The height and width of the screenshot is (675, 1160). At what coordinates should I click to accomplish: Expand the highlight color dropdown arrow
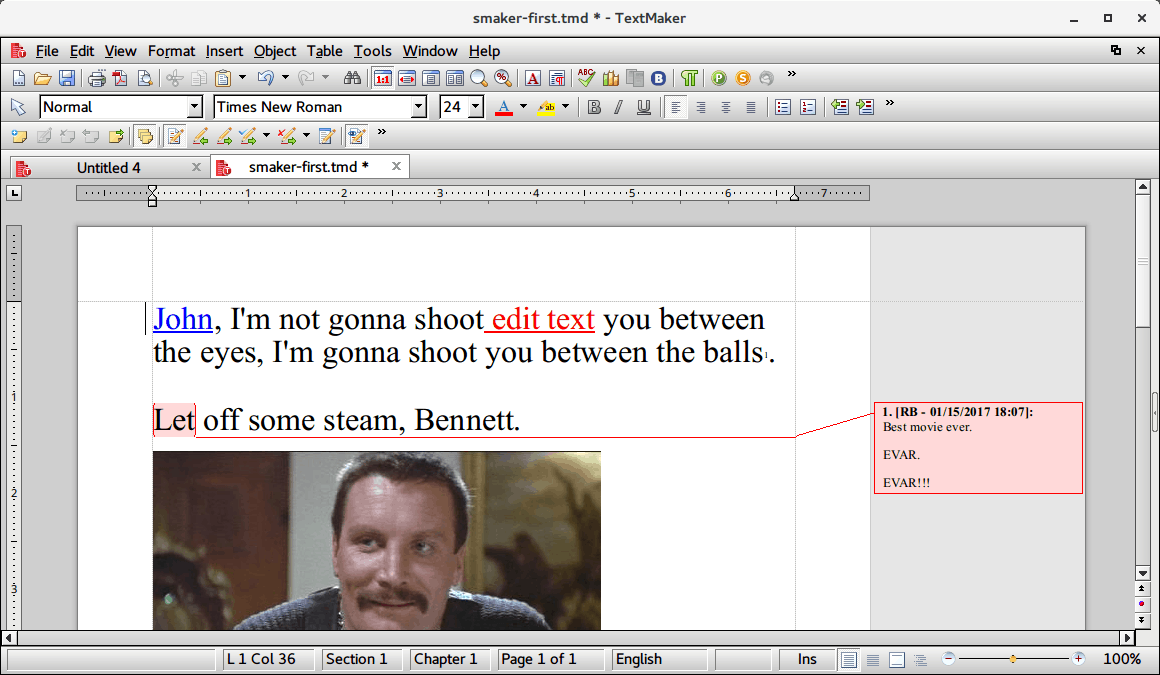(x=566, y=107)
